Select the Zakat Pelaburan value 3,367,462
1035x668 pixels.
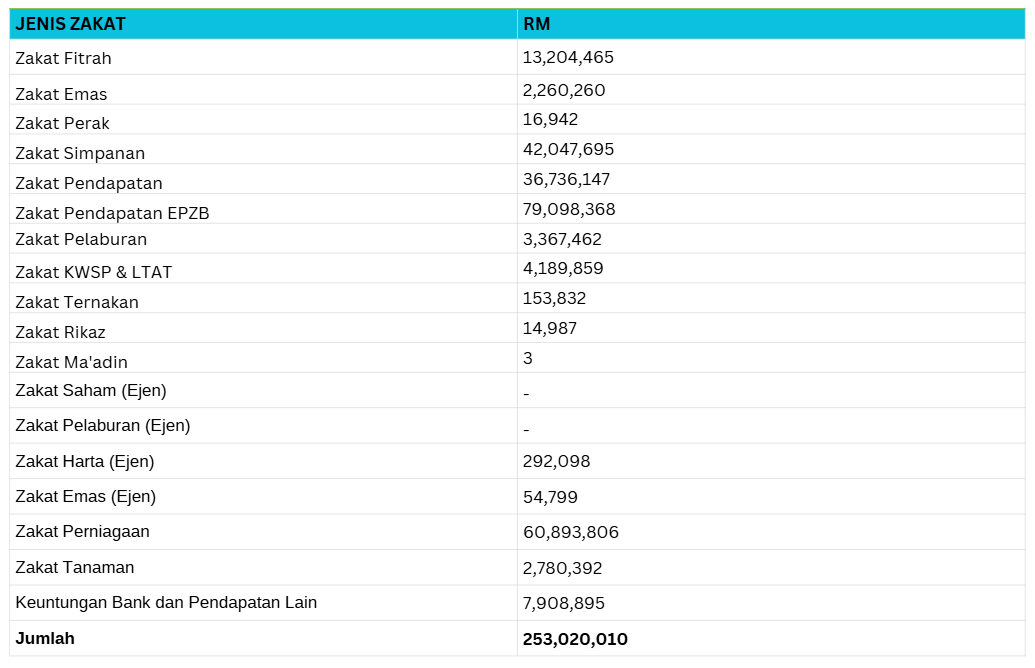coord(562,239)
